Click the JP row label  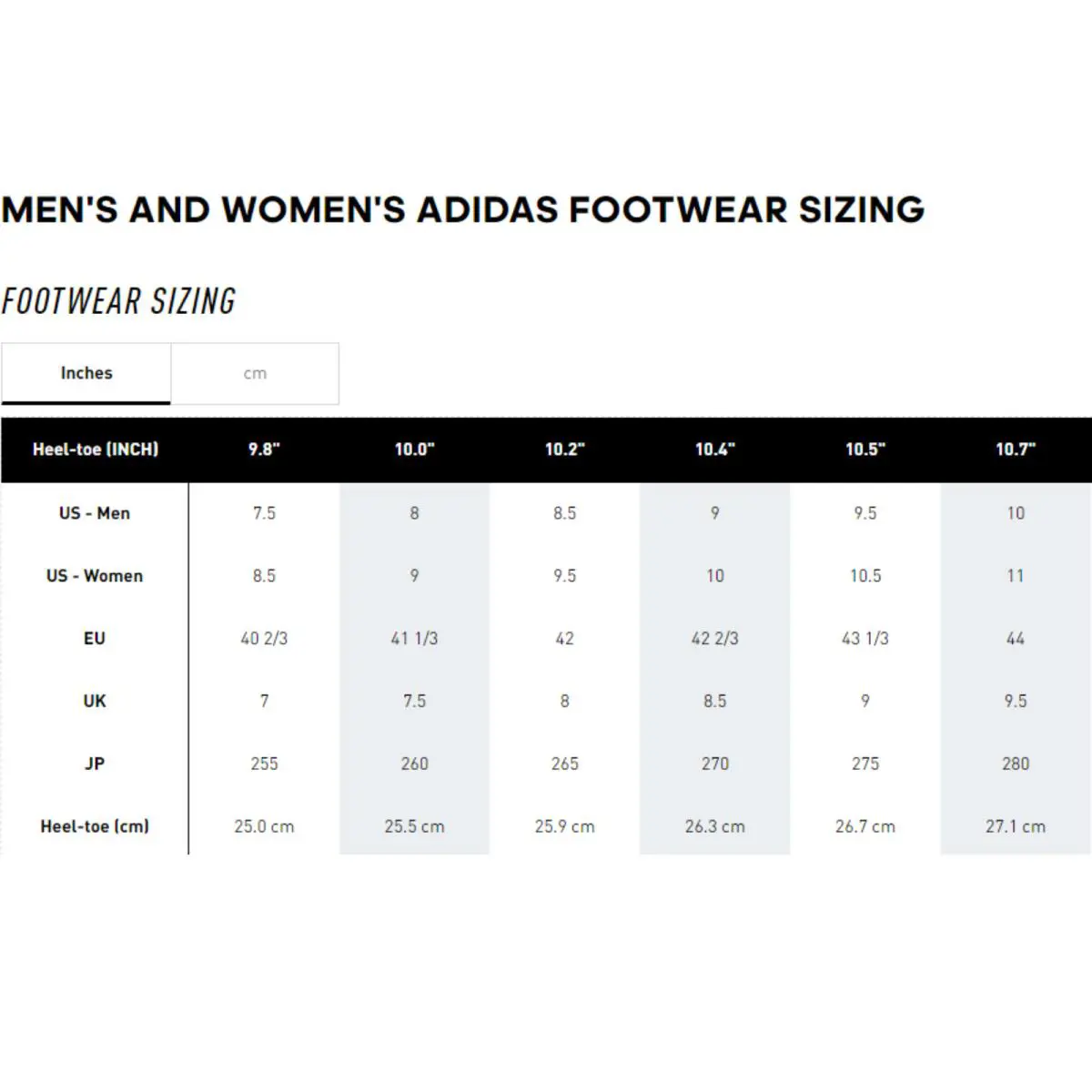(x=95, y=764)
